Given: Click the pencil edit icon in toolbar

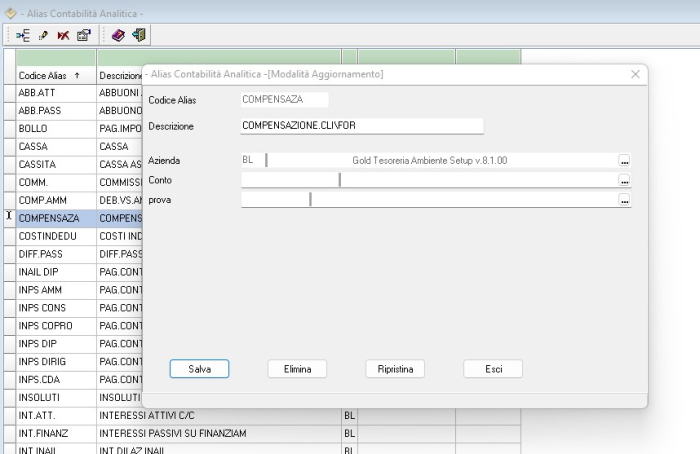Looking at the screenshot, I should click(42, 35).
